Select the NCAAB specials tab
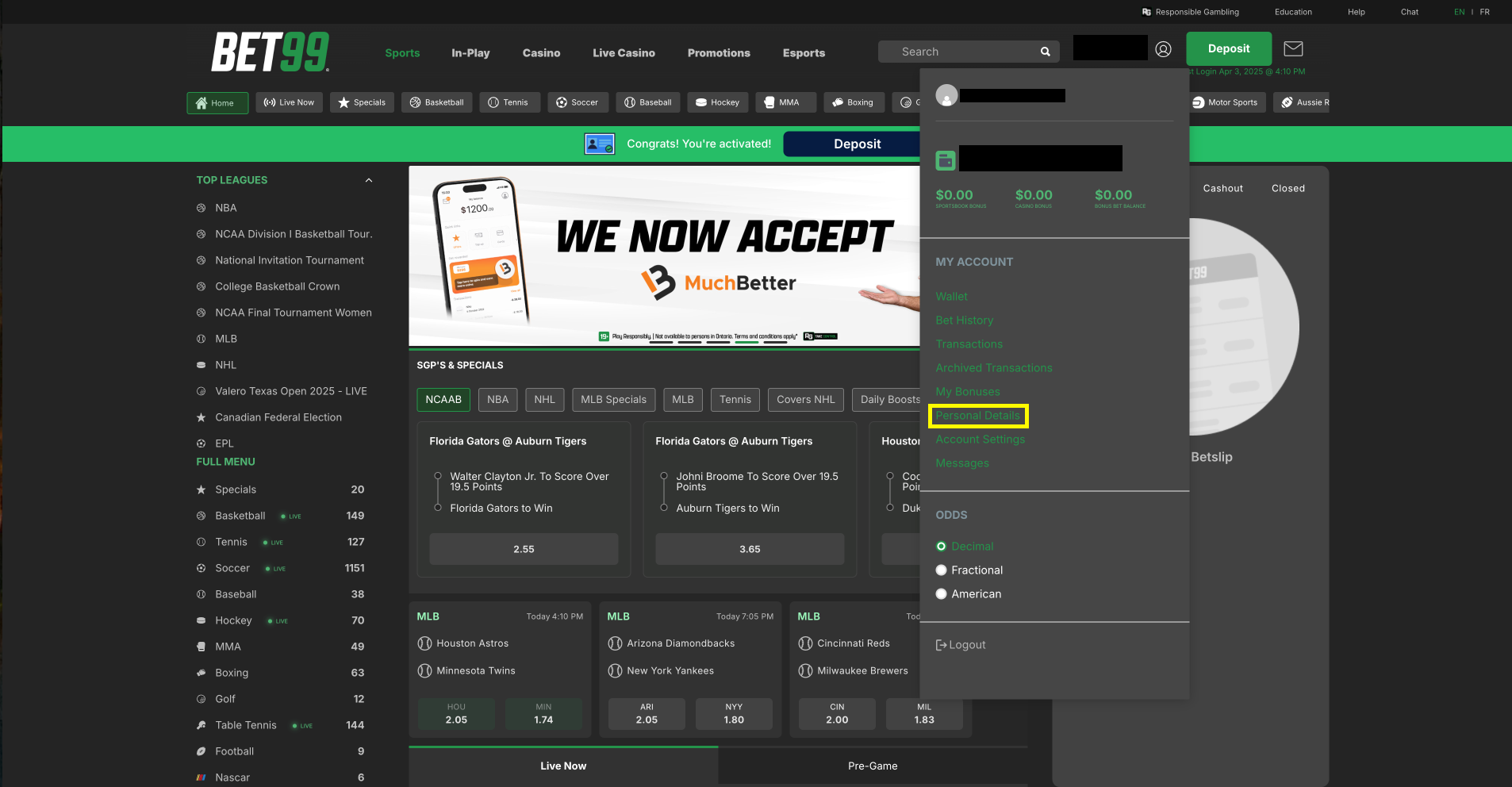The image size is (1512, 787). (443, 400)
